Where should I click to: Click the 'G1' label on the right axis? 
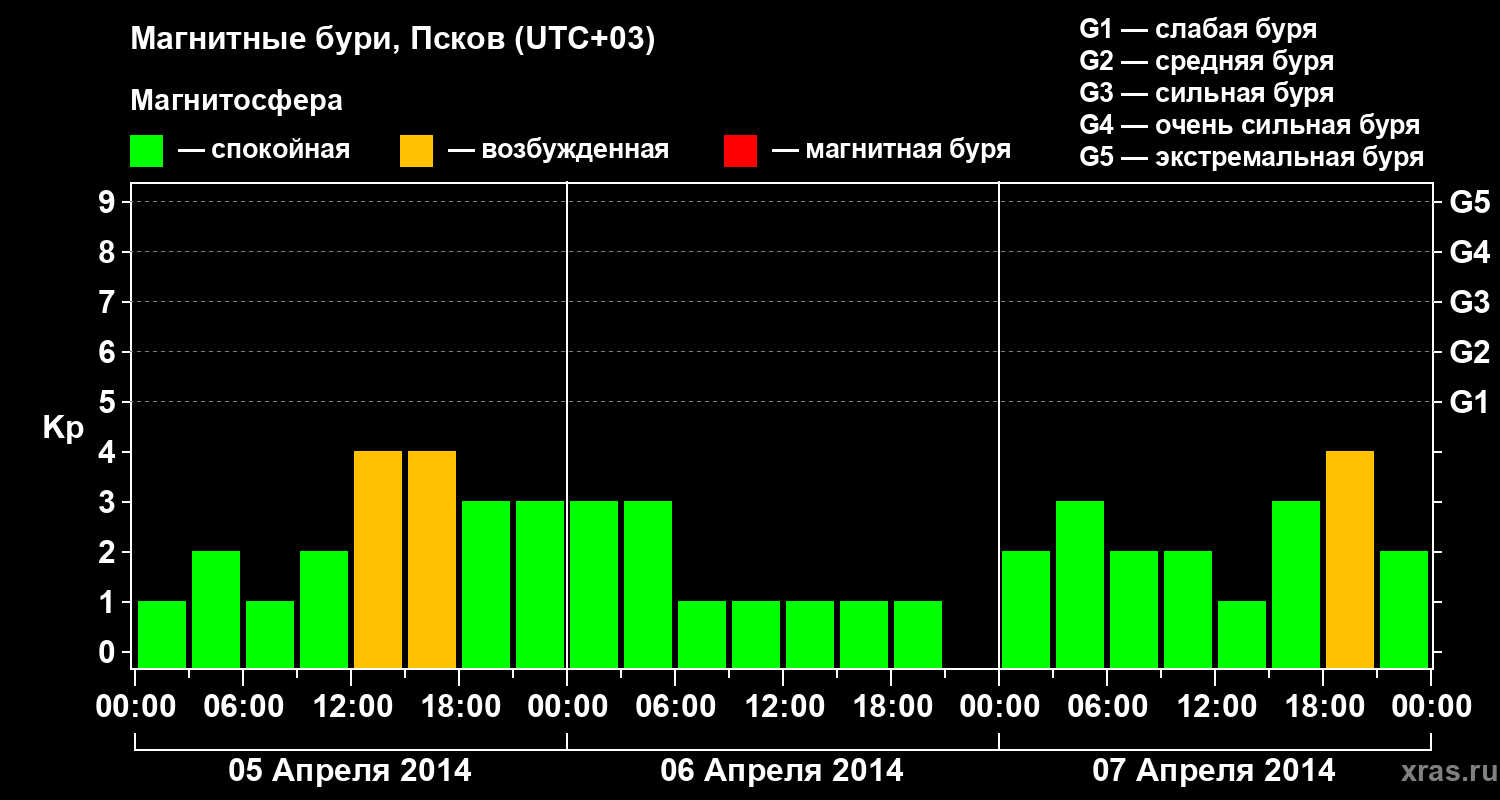(x=1469, y=402)
